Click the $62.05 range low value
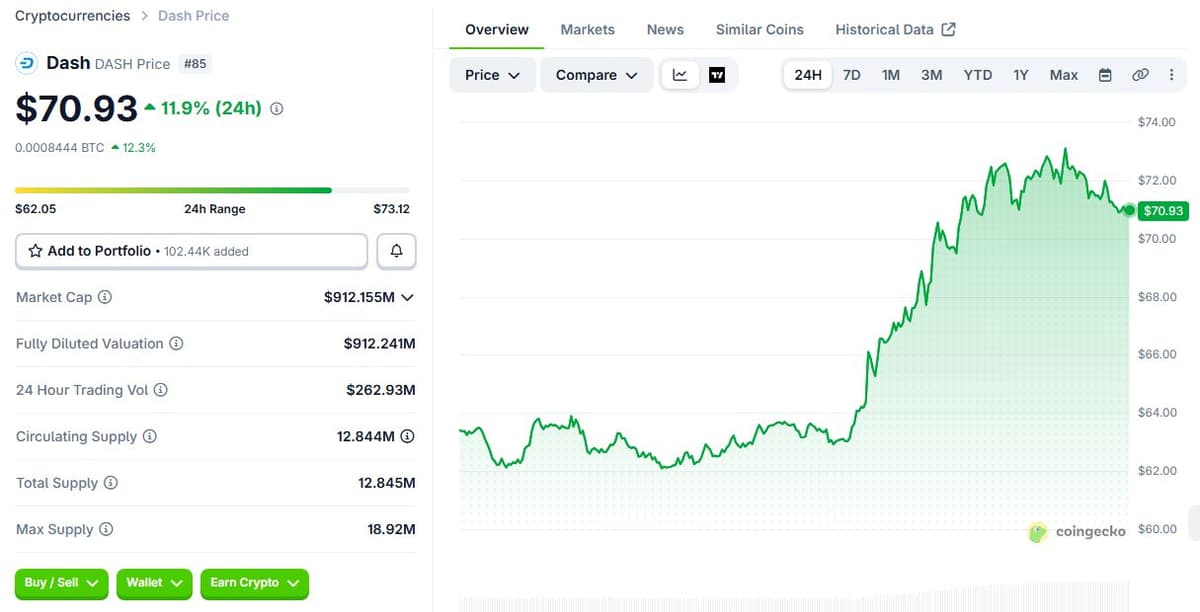1200x612 pixels. point(36,209)
